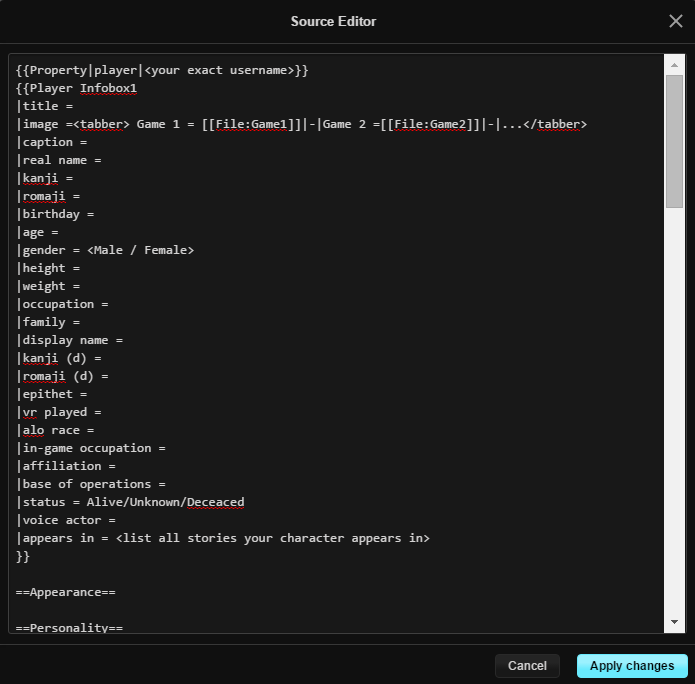The height and width of the screenshot is (684, 695).
Task: Click the '|status = Alive/Unknown/Deceaced' line
Action: coord(130,502)
